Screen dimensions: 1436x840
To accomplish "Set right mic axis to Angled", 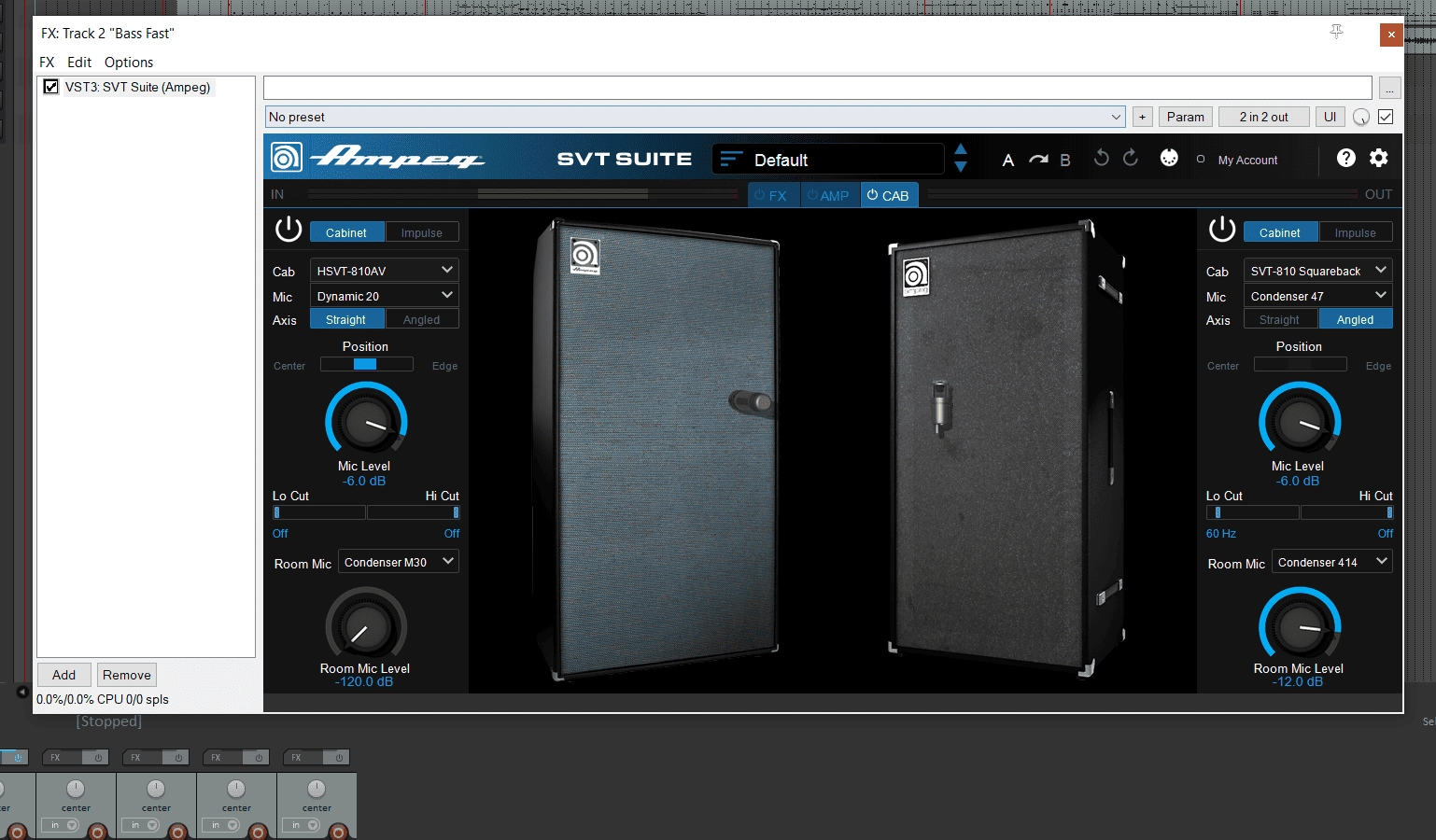I will [1356, 319].
